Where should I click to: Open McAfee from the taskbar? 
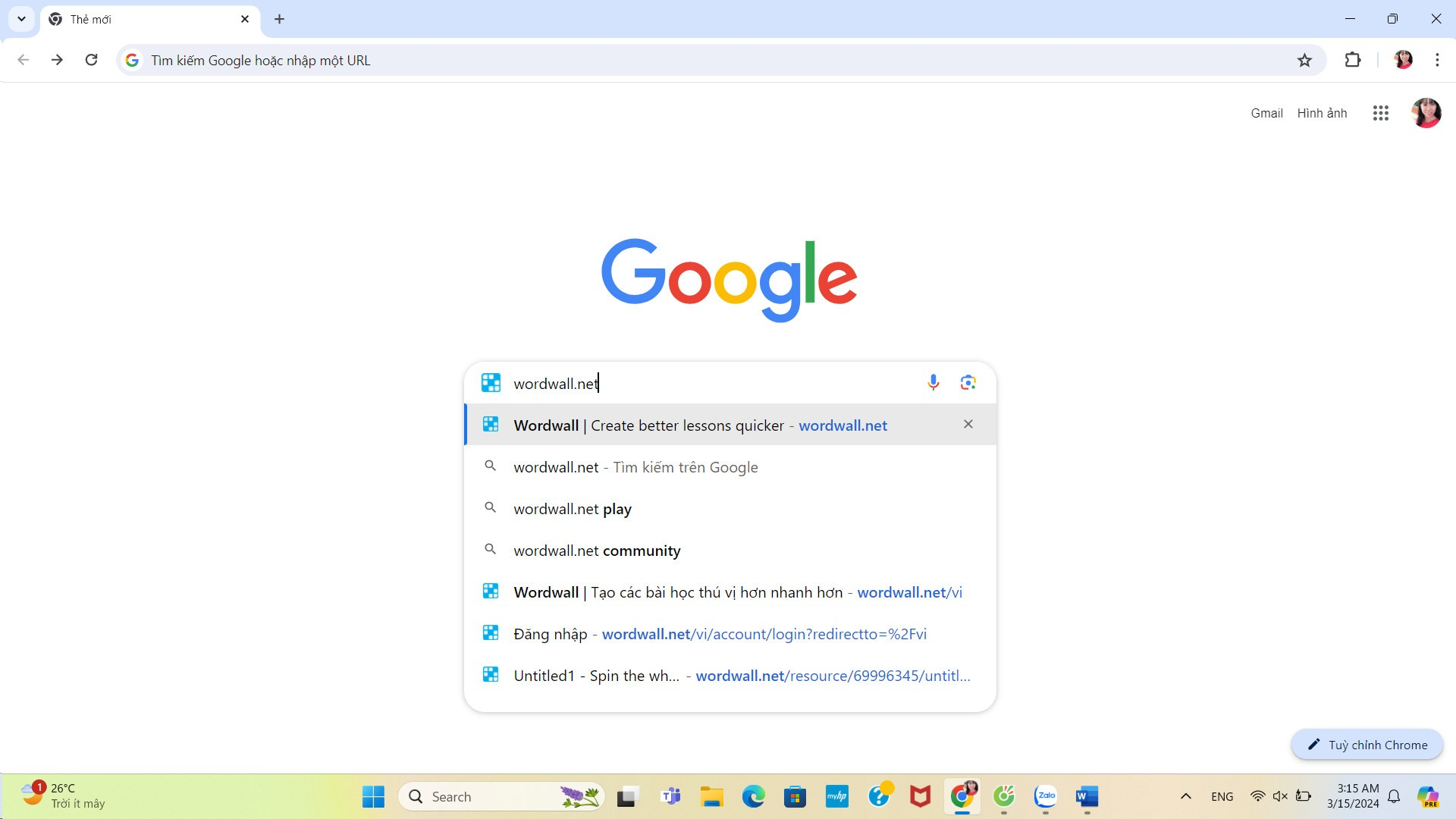click(x=920, y=796)
